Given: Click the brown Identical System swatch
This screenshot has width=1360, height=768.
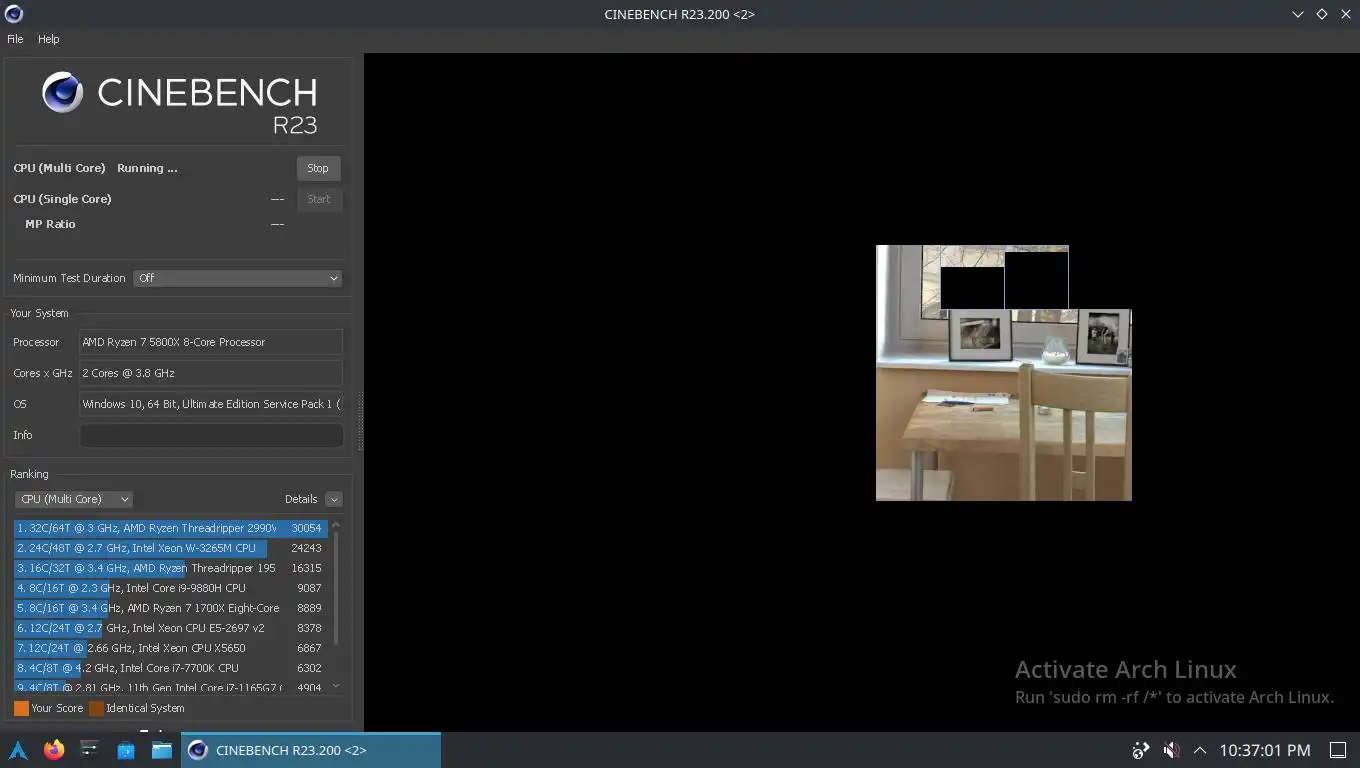Looking at the screenshot, I should (96, 708).
